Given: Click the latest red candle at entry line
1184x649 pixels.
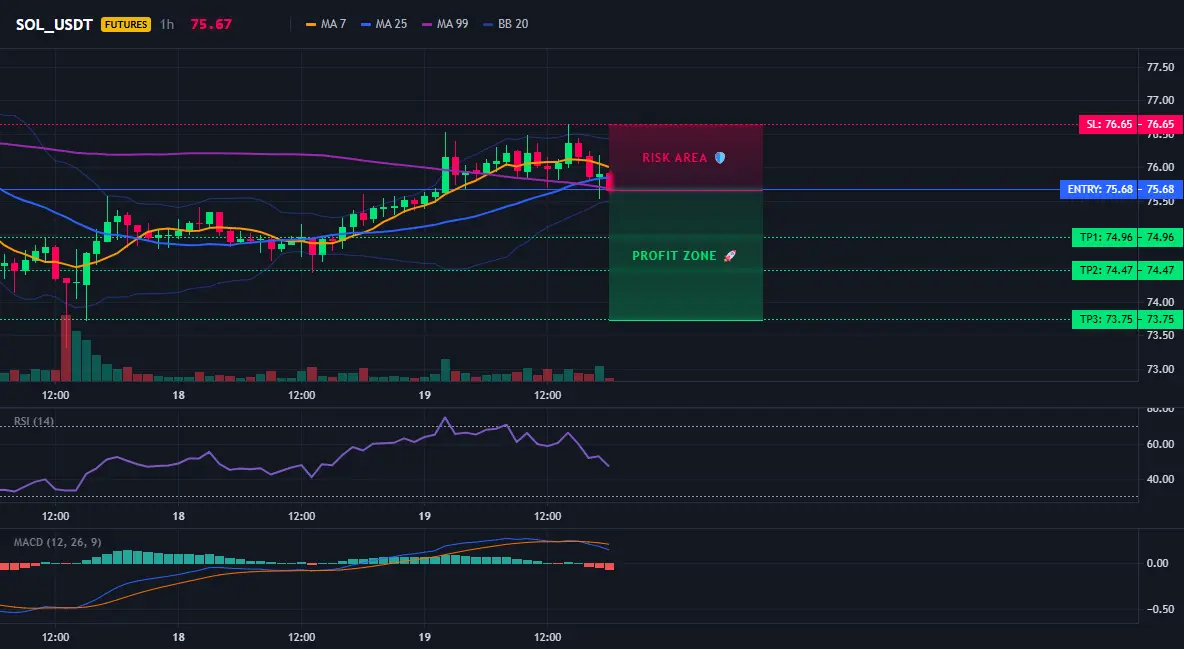Looking at the screenshot, I should pos(609,181).
